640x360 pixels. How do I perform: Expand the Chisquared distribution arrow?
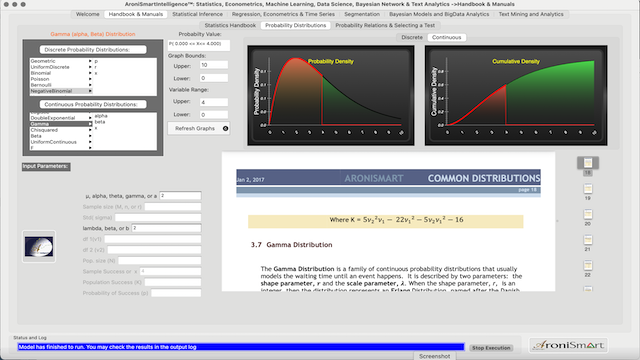90,130
